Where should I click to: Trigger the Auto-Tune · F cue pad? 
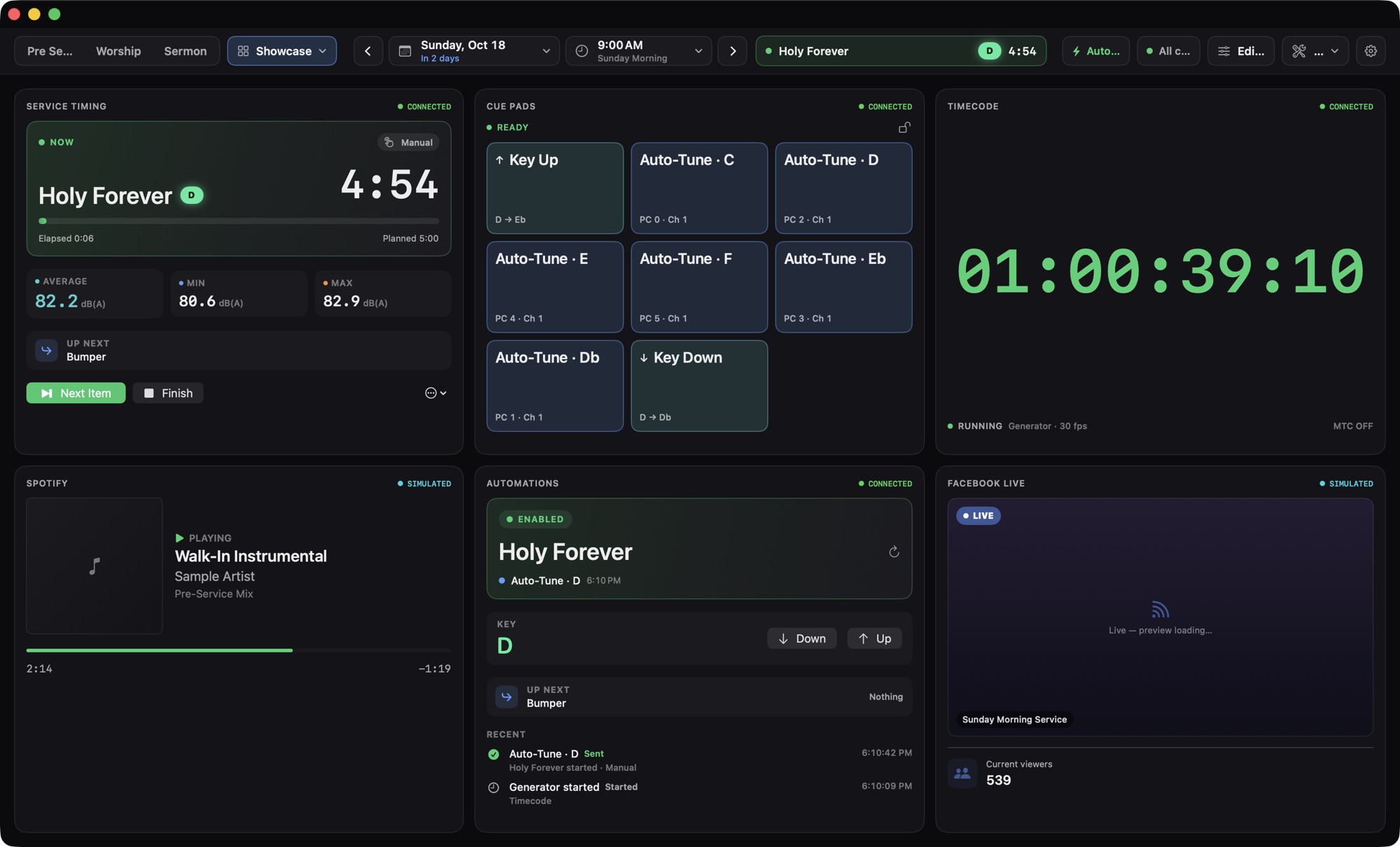click(699, 287)
